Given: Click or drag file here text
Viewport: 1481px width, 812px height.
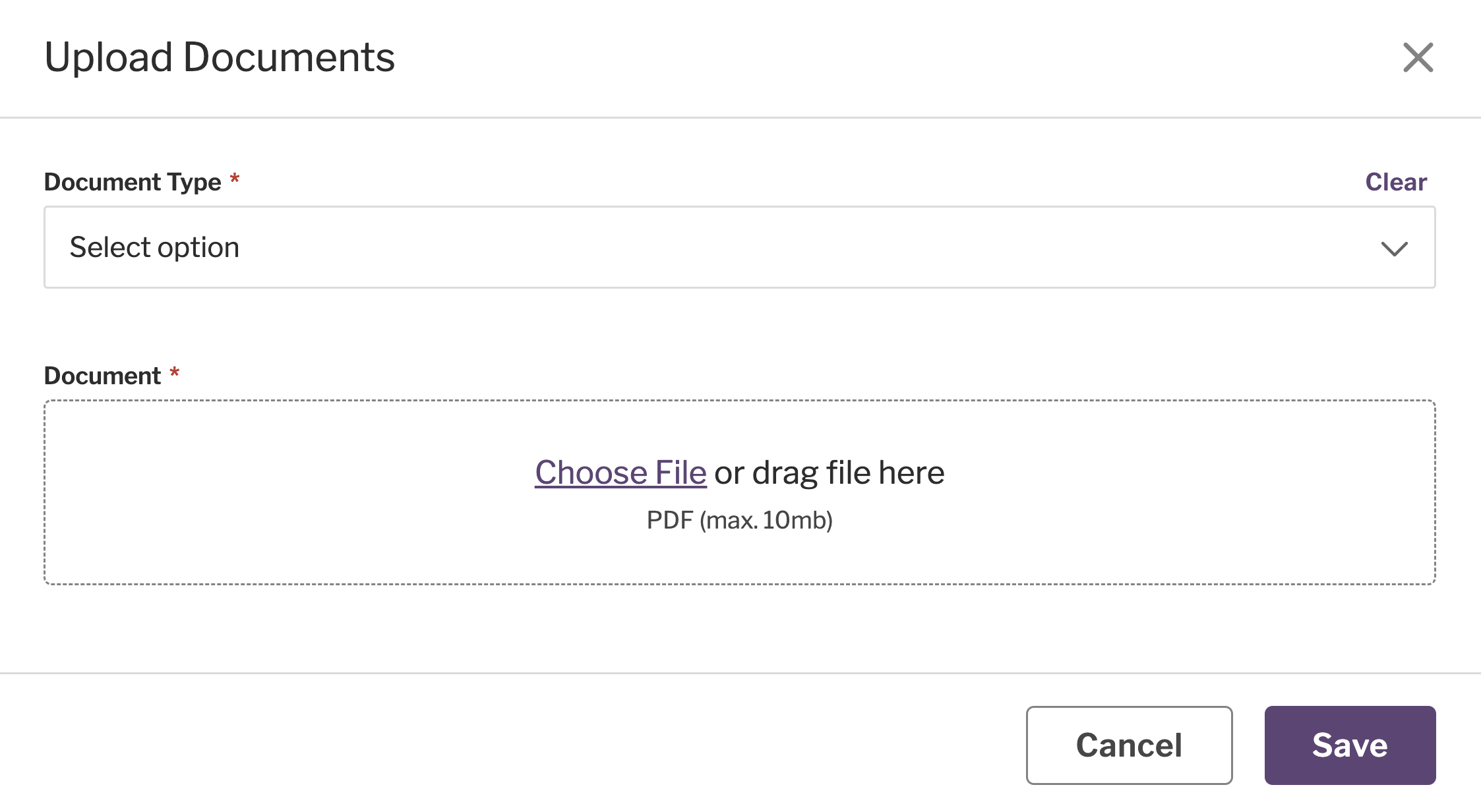Looking at the screenshot, I should point(828,472).
